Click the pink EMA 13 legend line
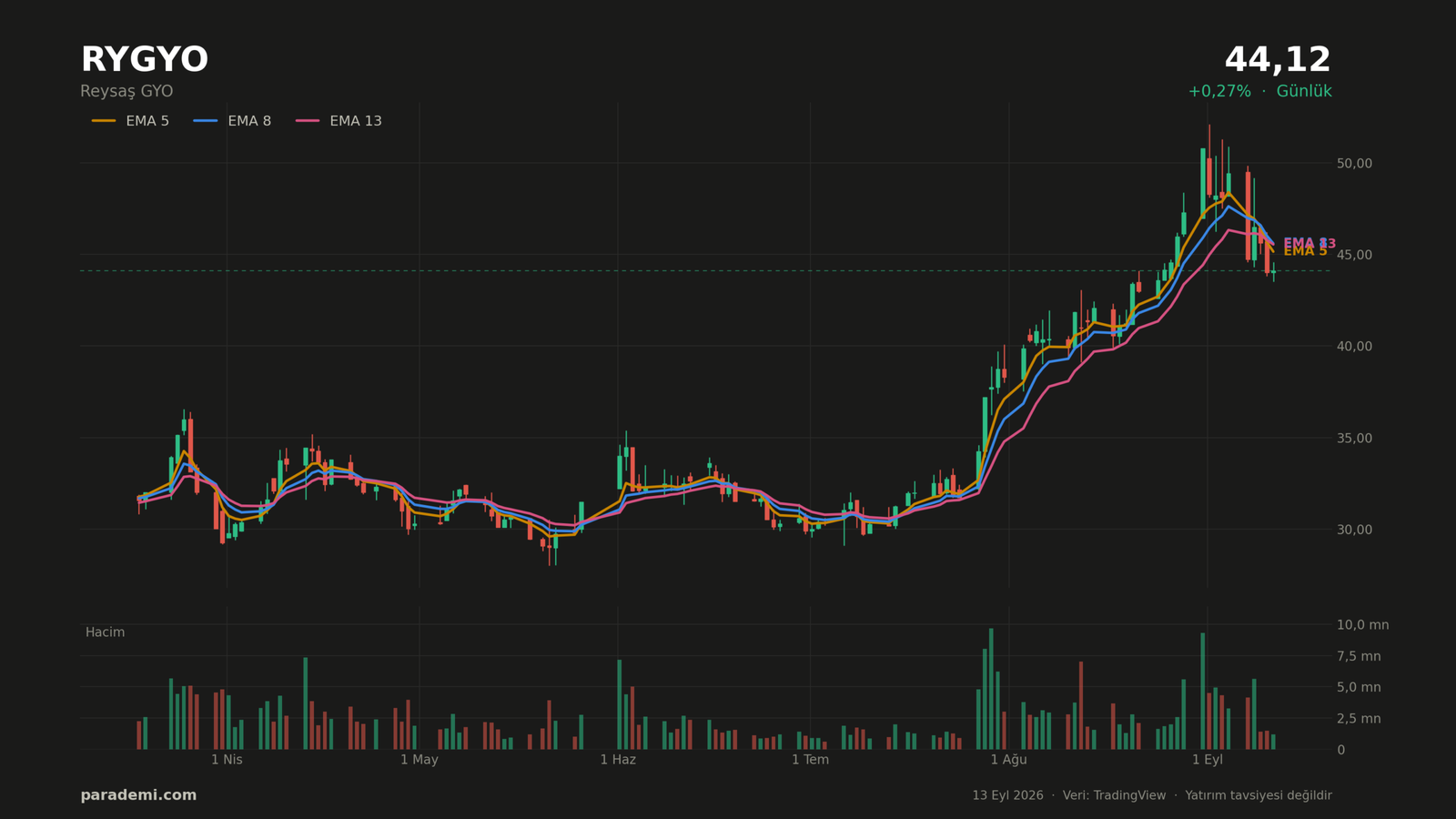Viewport: 1456px width, 819px height. point(308,121)
